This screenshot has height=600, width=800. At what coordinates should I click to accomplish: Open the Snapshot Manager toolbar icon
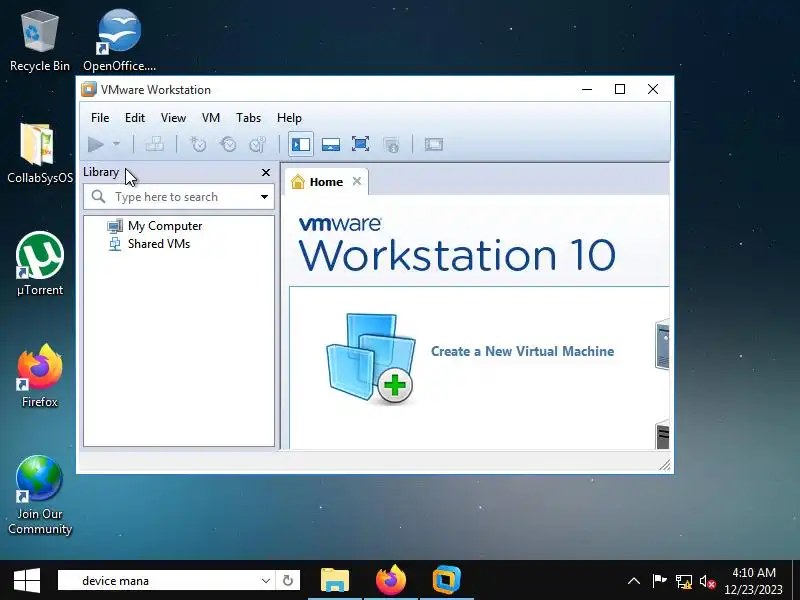258,144
